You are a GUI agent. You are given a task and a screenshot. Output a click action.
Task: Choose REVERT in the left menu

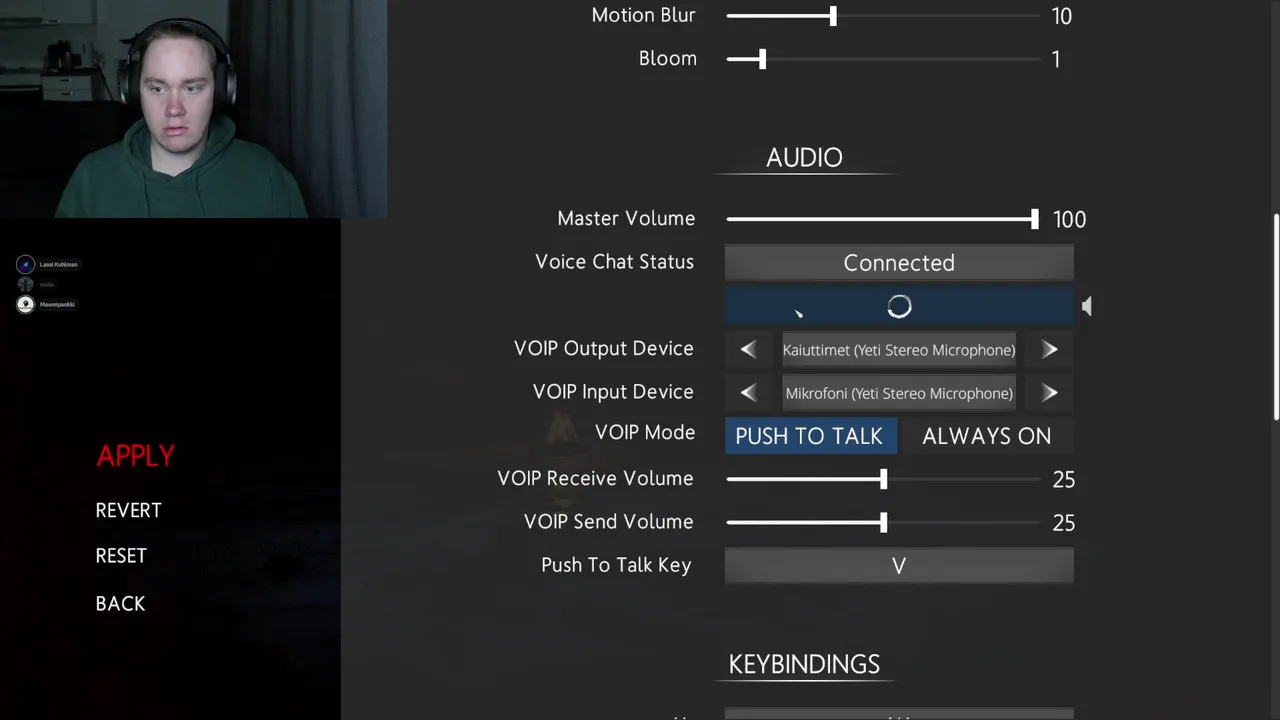point(128,510)
